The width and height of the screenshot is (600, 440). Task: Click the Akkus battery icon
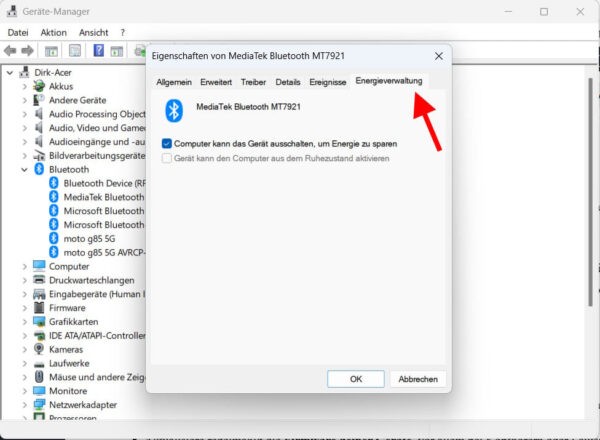(x=39, y=86)
